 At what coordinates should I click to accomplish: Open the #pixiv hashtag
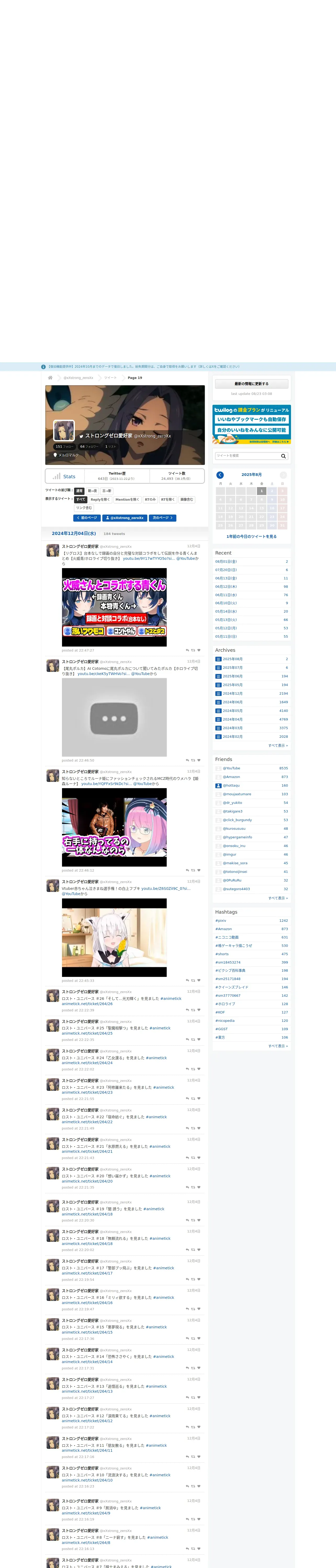[221, 920]
